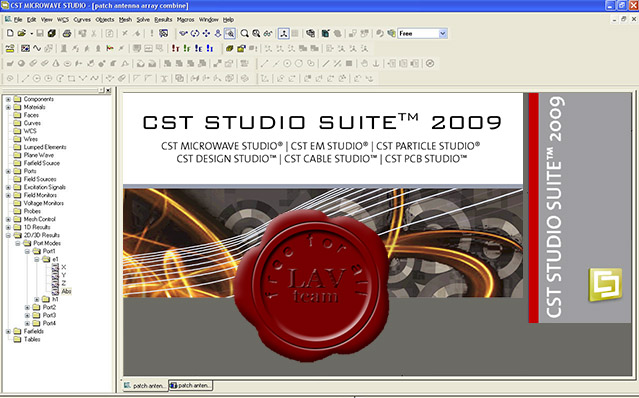Click the magnifier Zoom icon

pyautogui.click(x=245, y=33)
